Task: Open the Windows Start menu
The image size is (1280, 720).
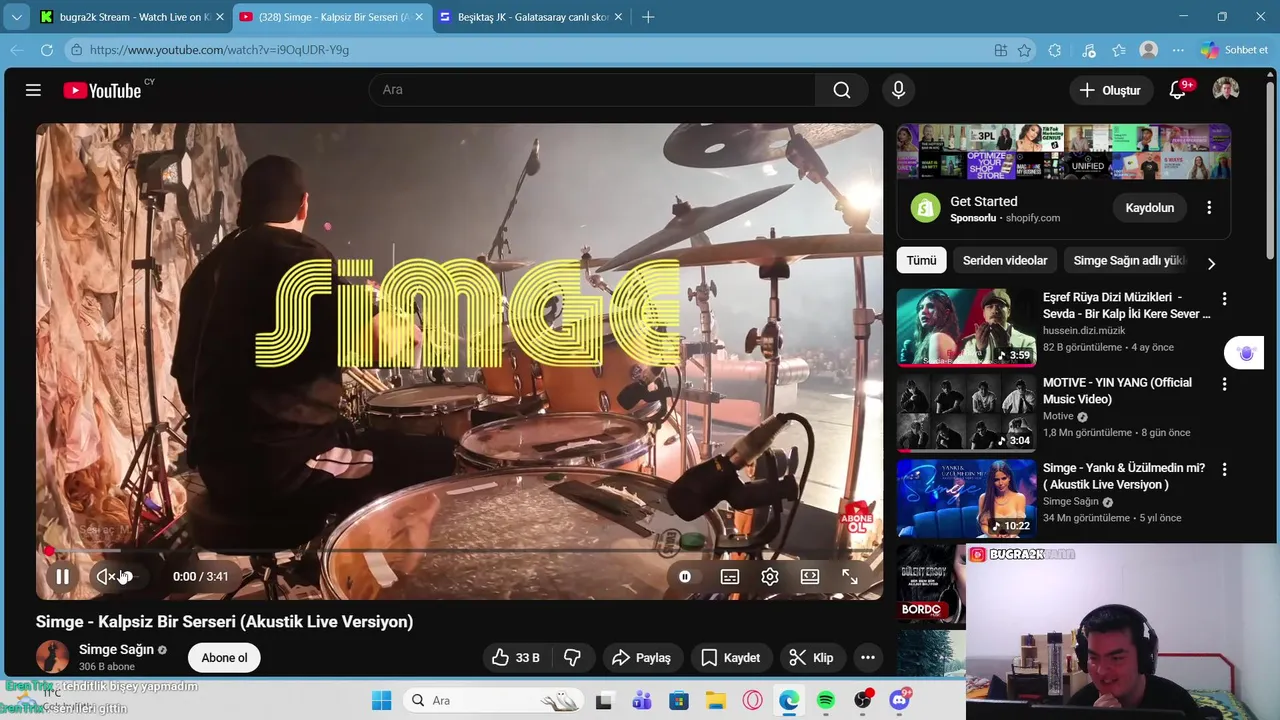Action: coord(382,701)
